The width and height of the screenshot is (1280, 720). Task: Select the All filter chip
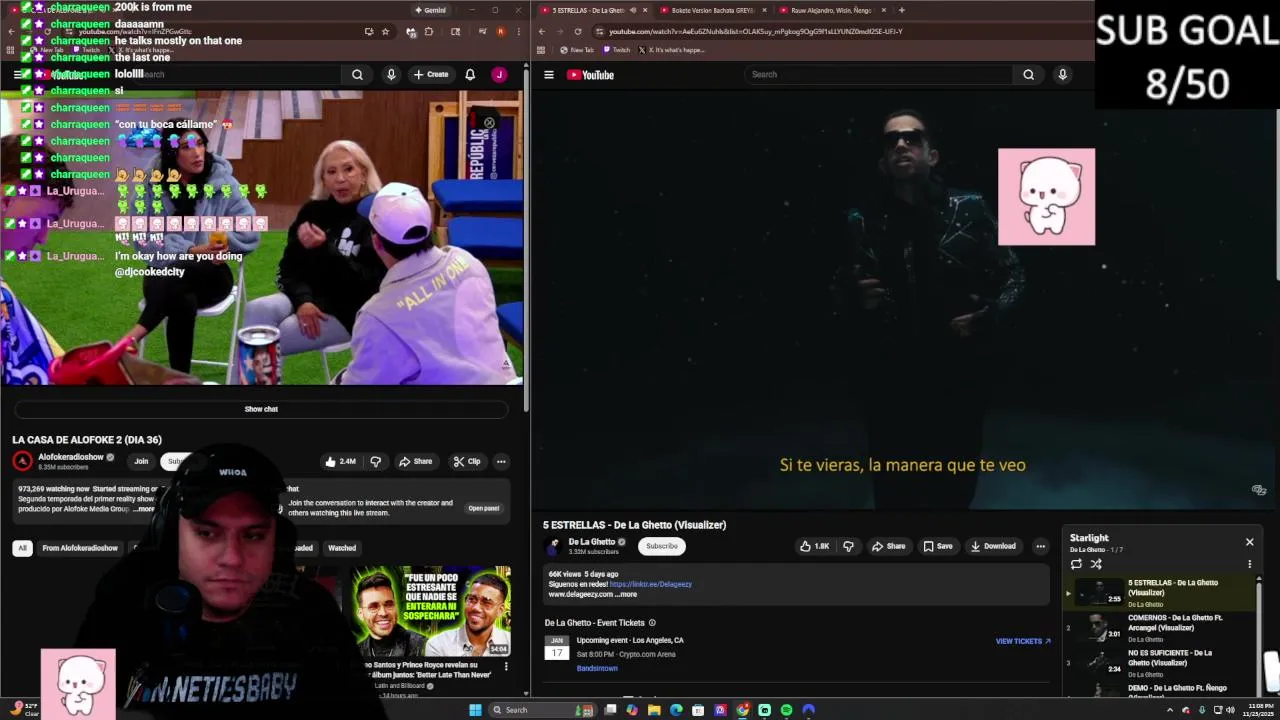22,548
